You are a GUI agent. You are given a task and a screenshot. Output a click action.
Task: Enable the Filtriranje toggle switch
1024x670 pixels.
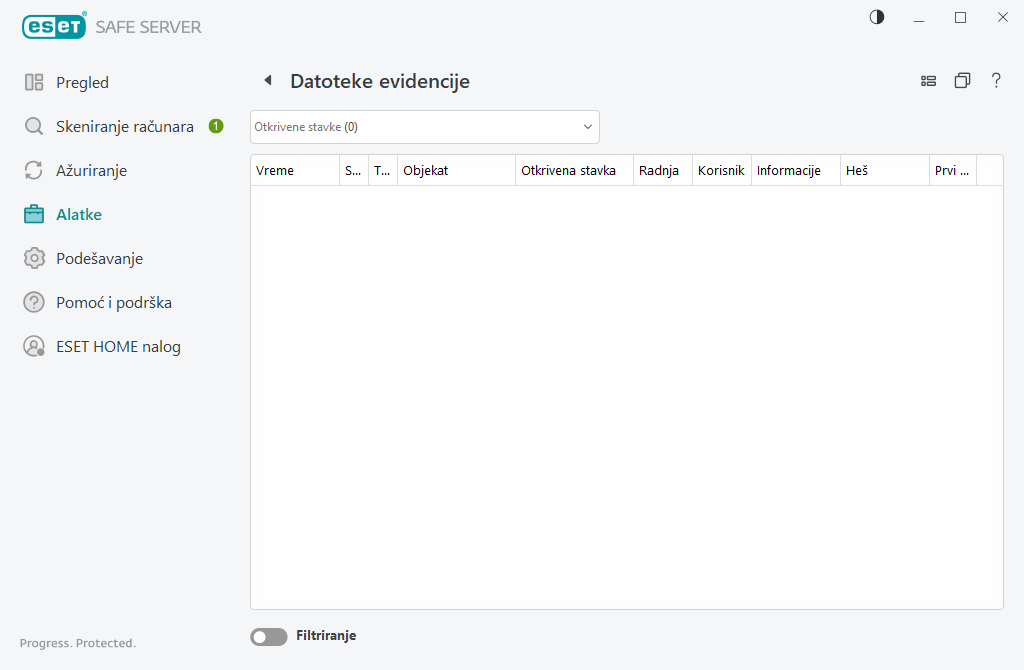point(268,636)
